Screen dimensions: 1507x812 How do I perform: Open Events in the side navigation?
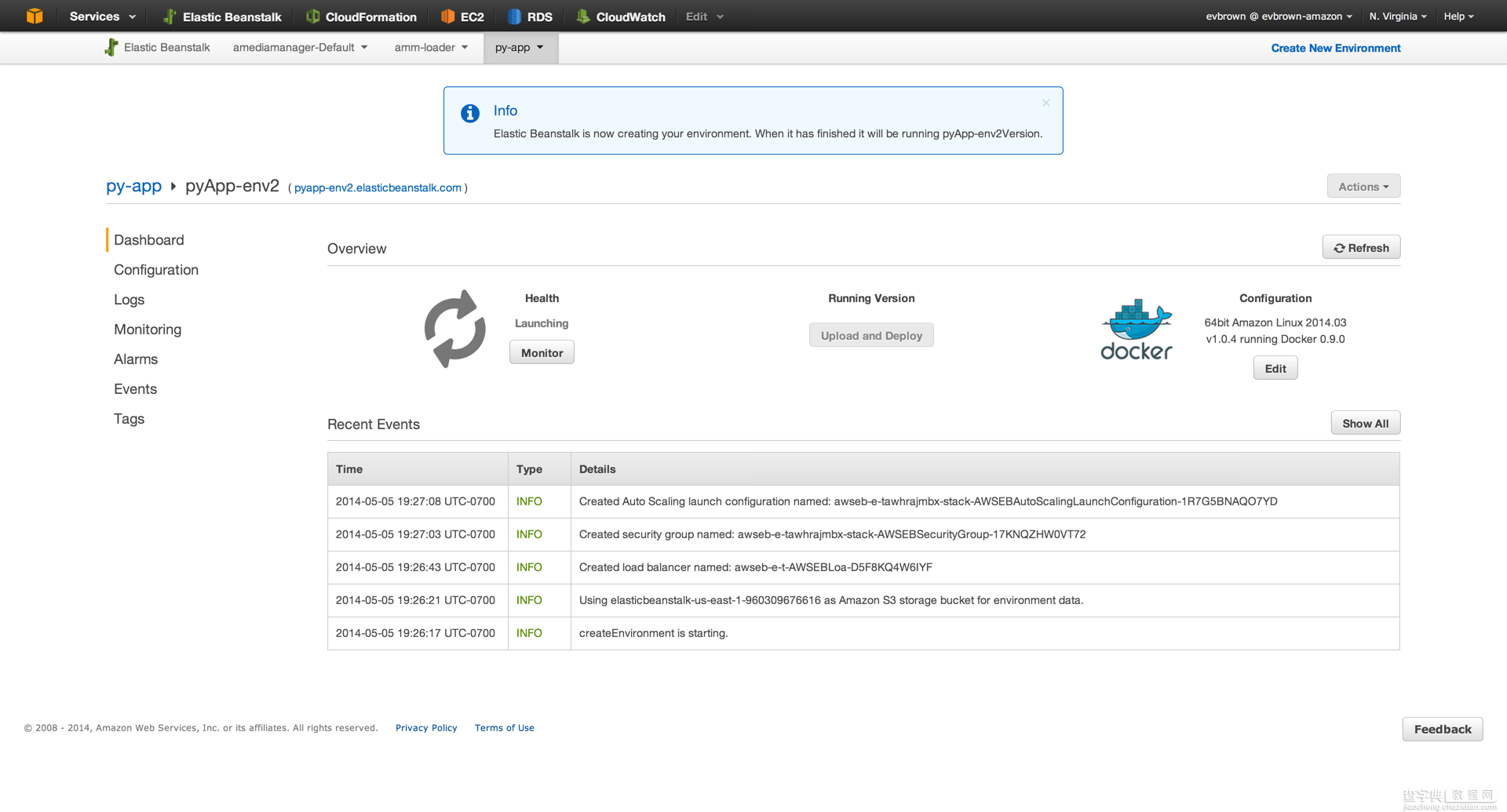135,389
